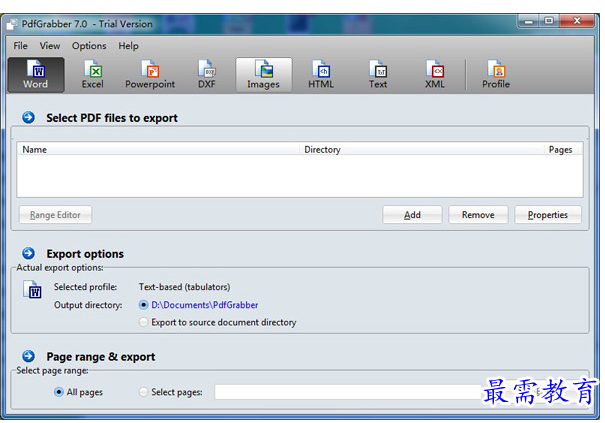Pick the HTML export format
The image size is (605, 423).
321,75
